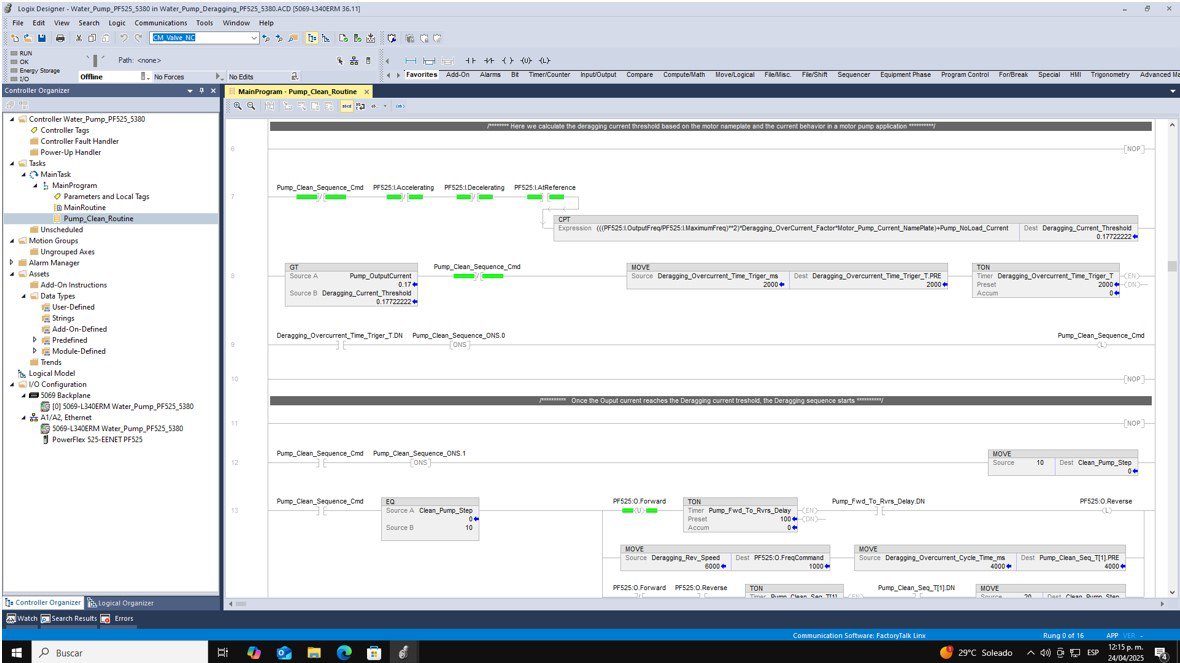Collapse the I/O Configuration tree node

(12, 385)
